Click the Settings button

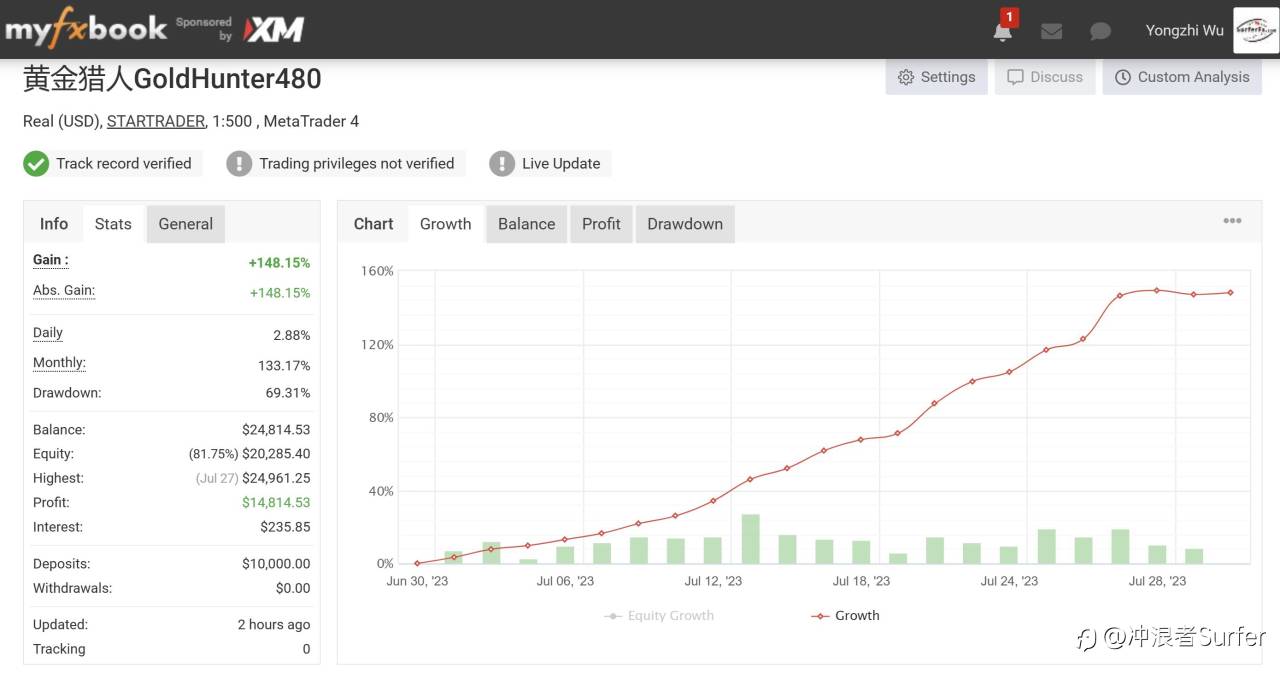[936, 77]
